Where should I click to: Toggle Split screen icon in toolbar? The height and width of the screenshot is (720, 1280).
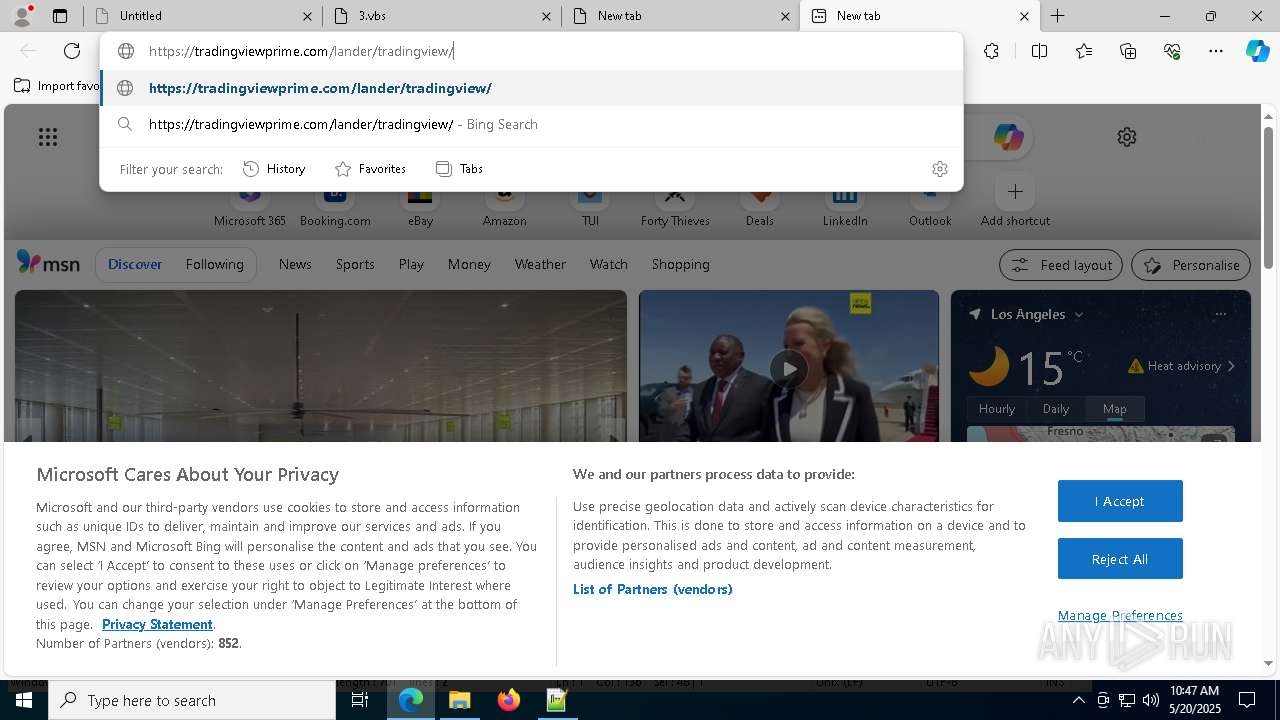[1039, 51]
